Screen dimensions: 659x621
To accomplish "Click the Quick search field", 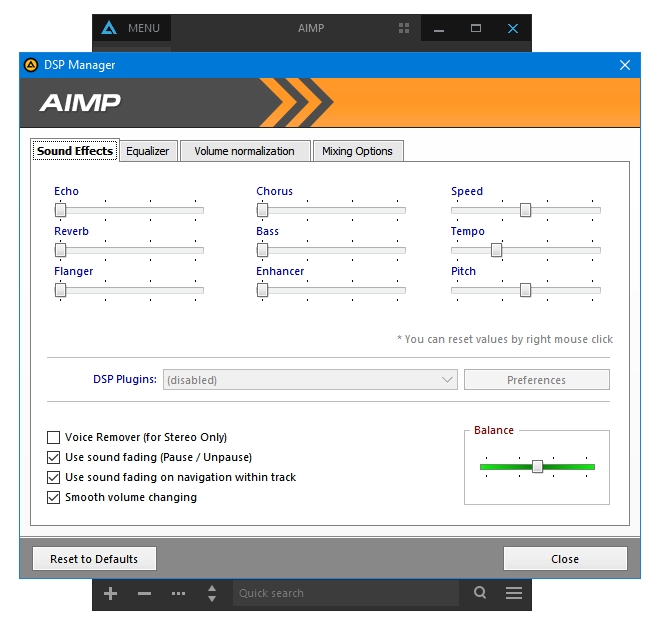I will (345, 593).
